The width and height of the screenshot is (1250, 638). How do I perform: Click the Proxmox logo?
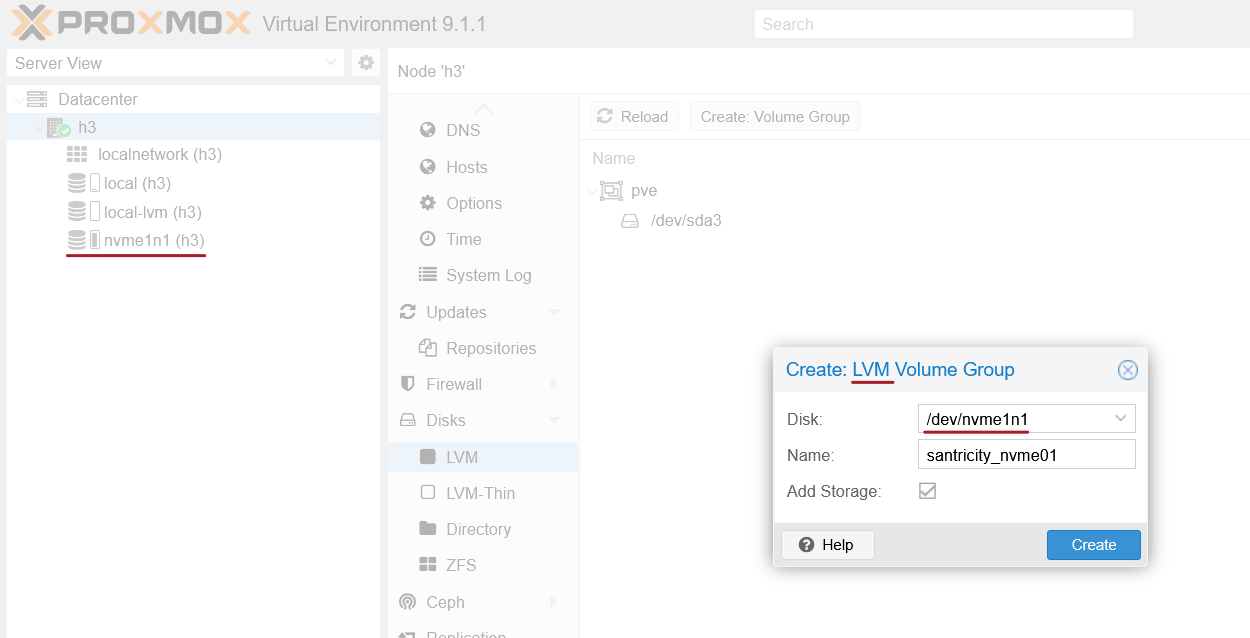tap(131, 23)
